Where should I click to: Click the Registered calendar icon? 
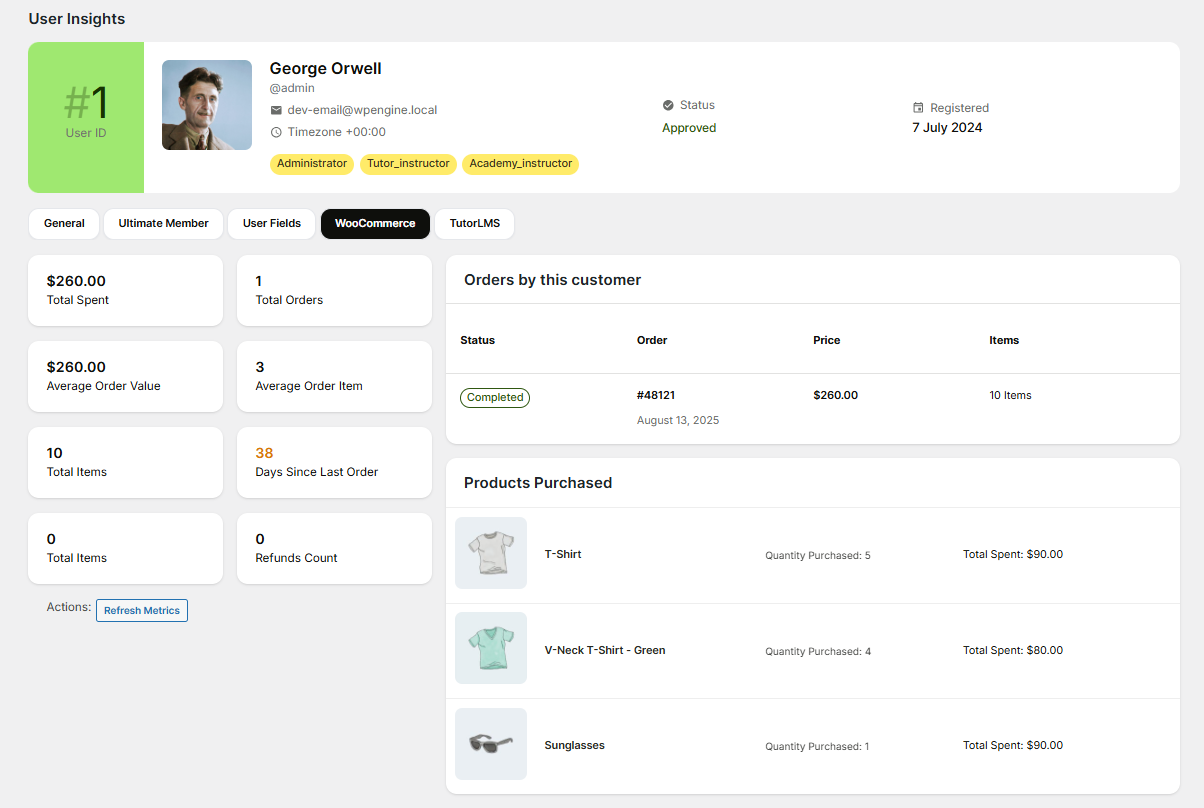pos(918,108)
